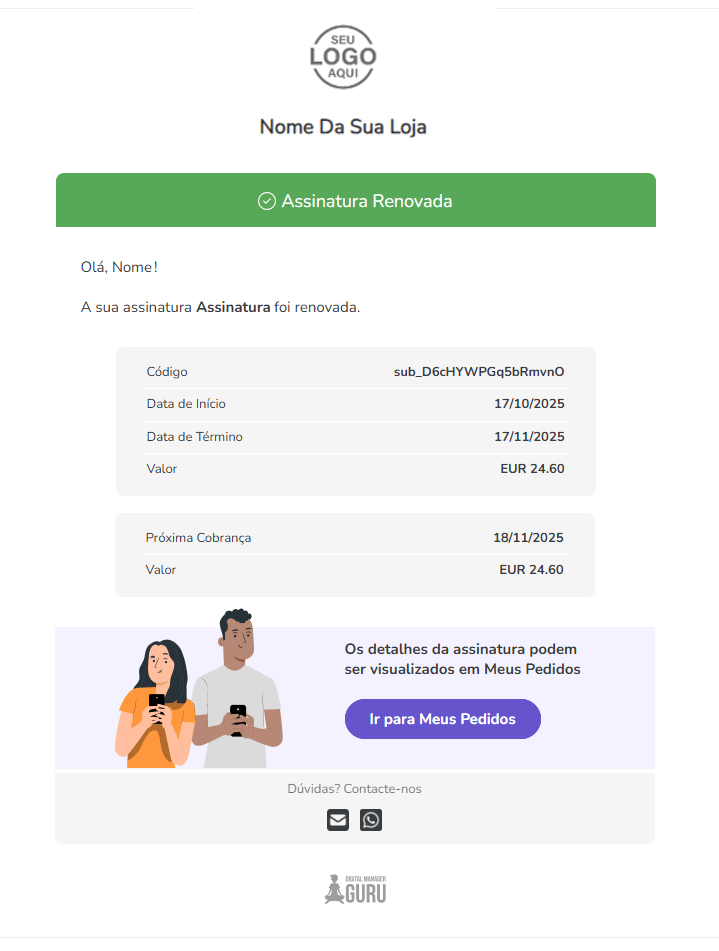The height and width of the screenshot is (951, 719).
Task: Click the SEU LOGO AQUI store logo
Action: pyautogui.click(x=342, y=58)
